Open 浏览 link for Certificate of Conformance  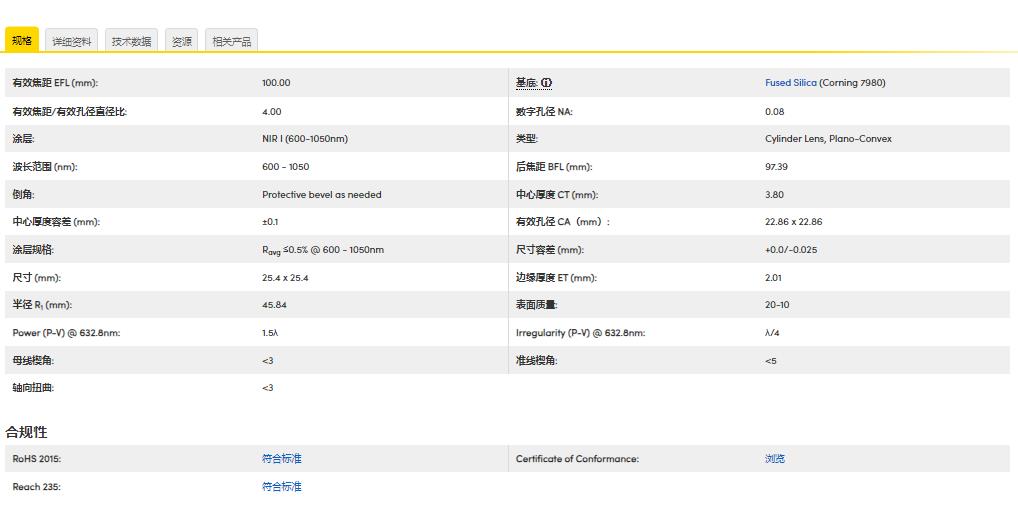point(775,459)
